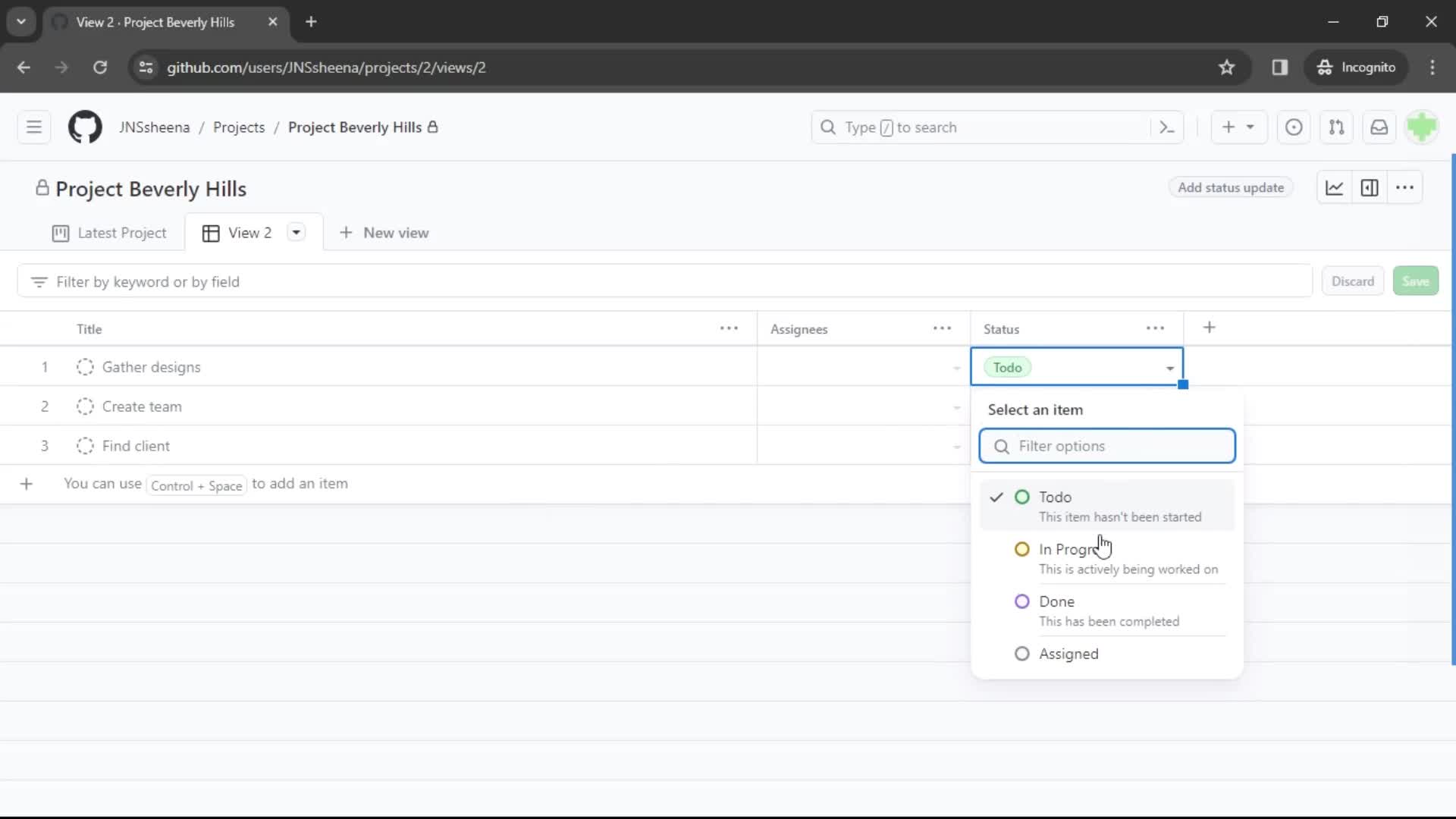The height and width of the screenshot is (819, 1456).
Task: Select the Done radio button option
Action: click(x=1022, y=601)
